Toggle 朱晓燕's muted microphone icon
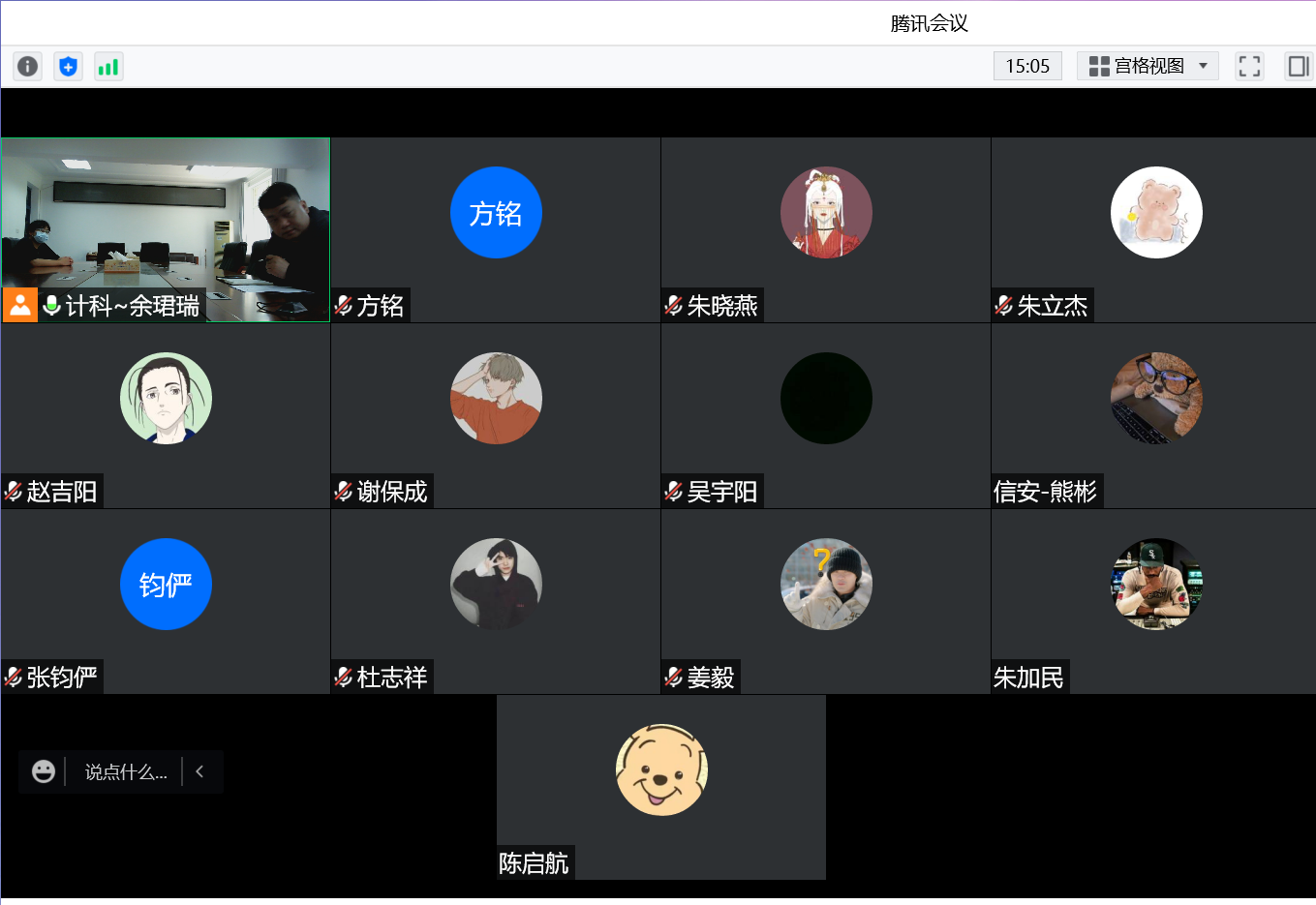 [x=674, y=305]
